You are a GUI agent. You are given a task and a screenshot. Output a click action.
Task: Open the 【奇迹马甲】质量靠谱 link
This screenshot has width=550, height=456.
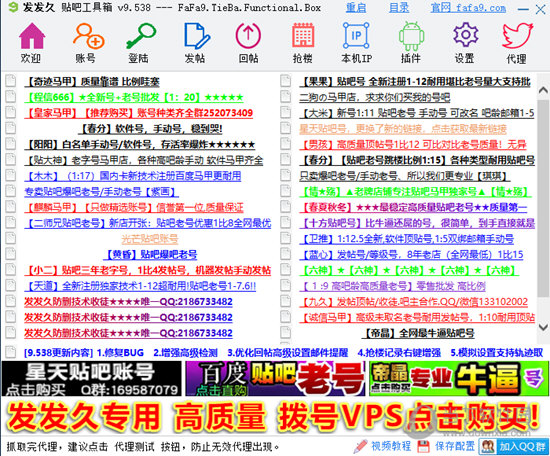(92, 82)
